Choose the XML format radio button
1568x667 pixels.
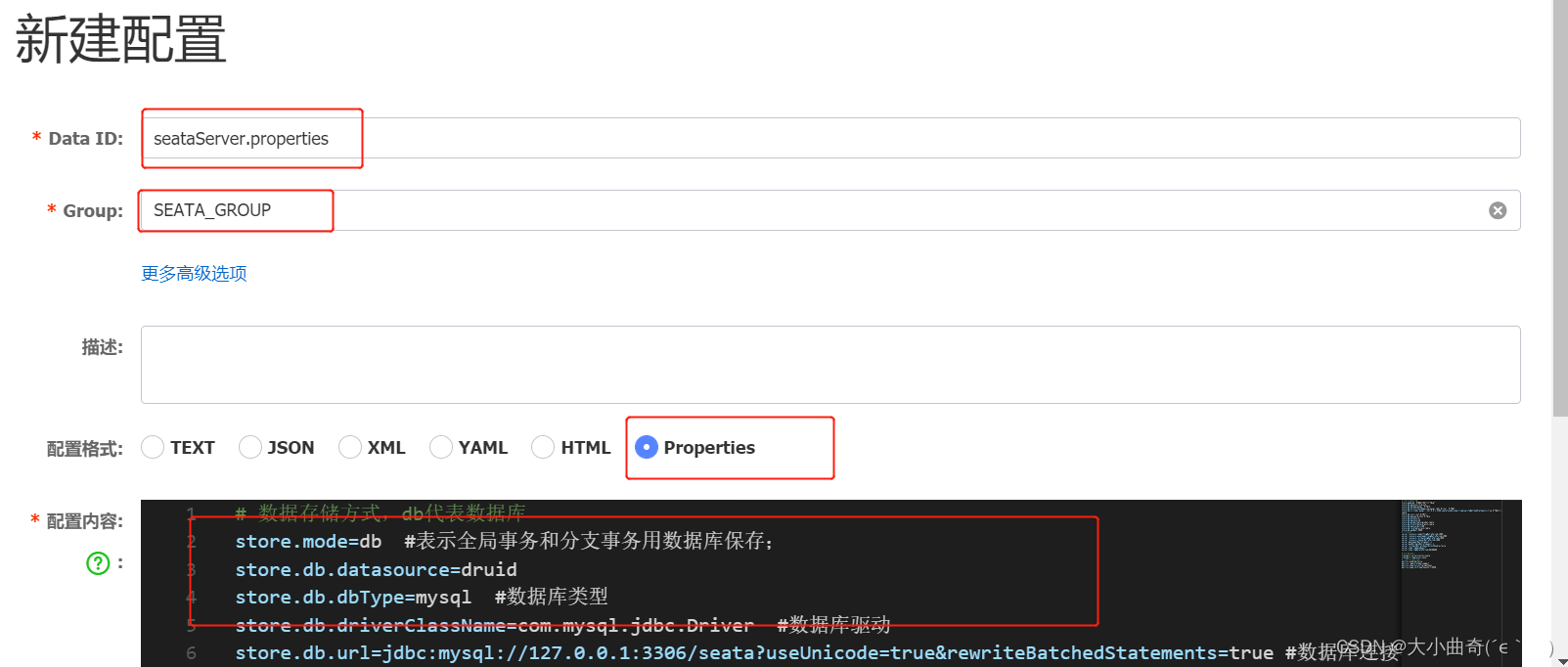point(350,447)
